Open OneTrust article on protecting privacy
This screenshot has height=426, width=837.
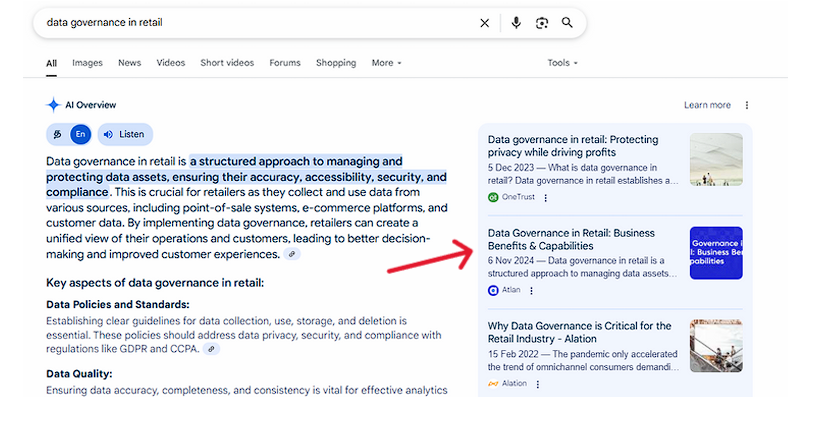[573, 146]
